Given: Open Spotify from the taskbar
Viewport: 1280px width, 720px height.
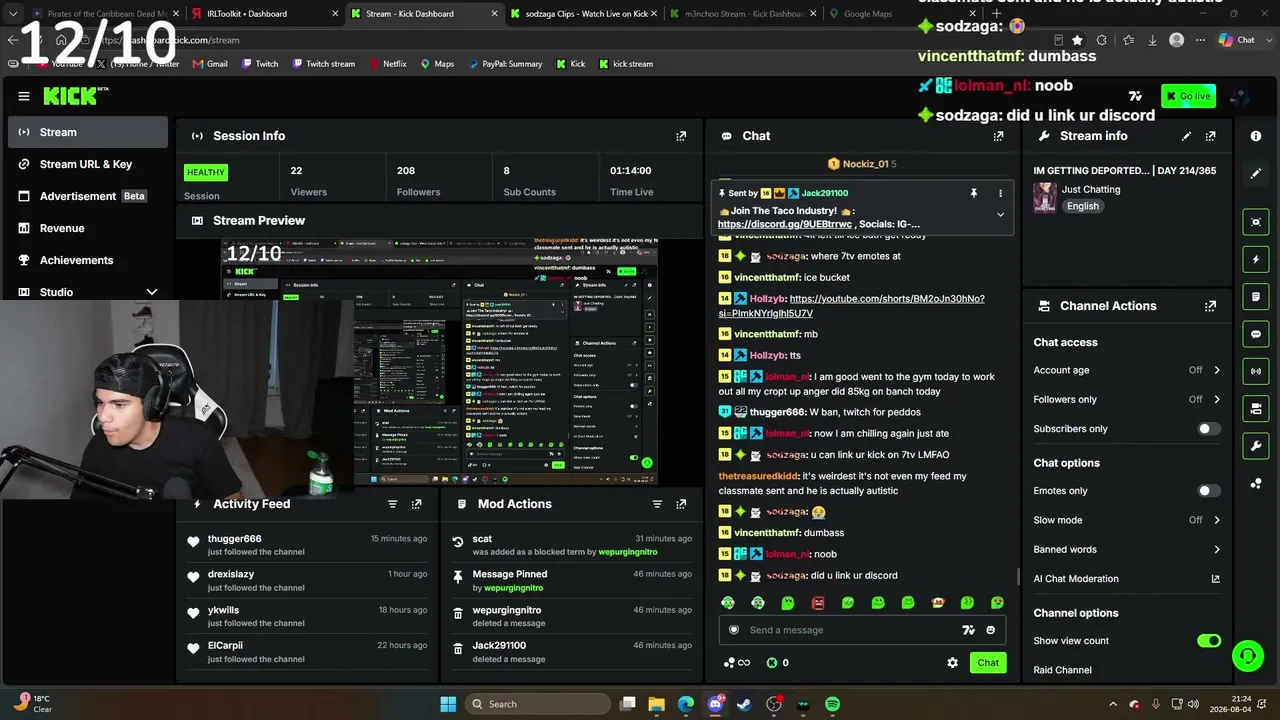Looking at the screenshot, I should click(832, 704).
